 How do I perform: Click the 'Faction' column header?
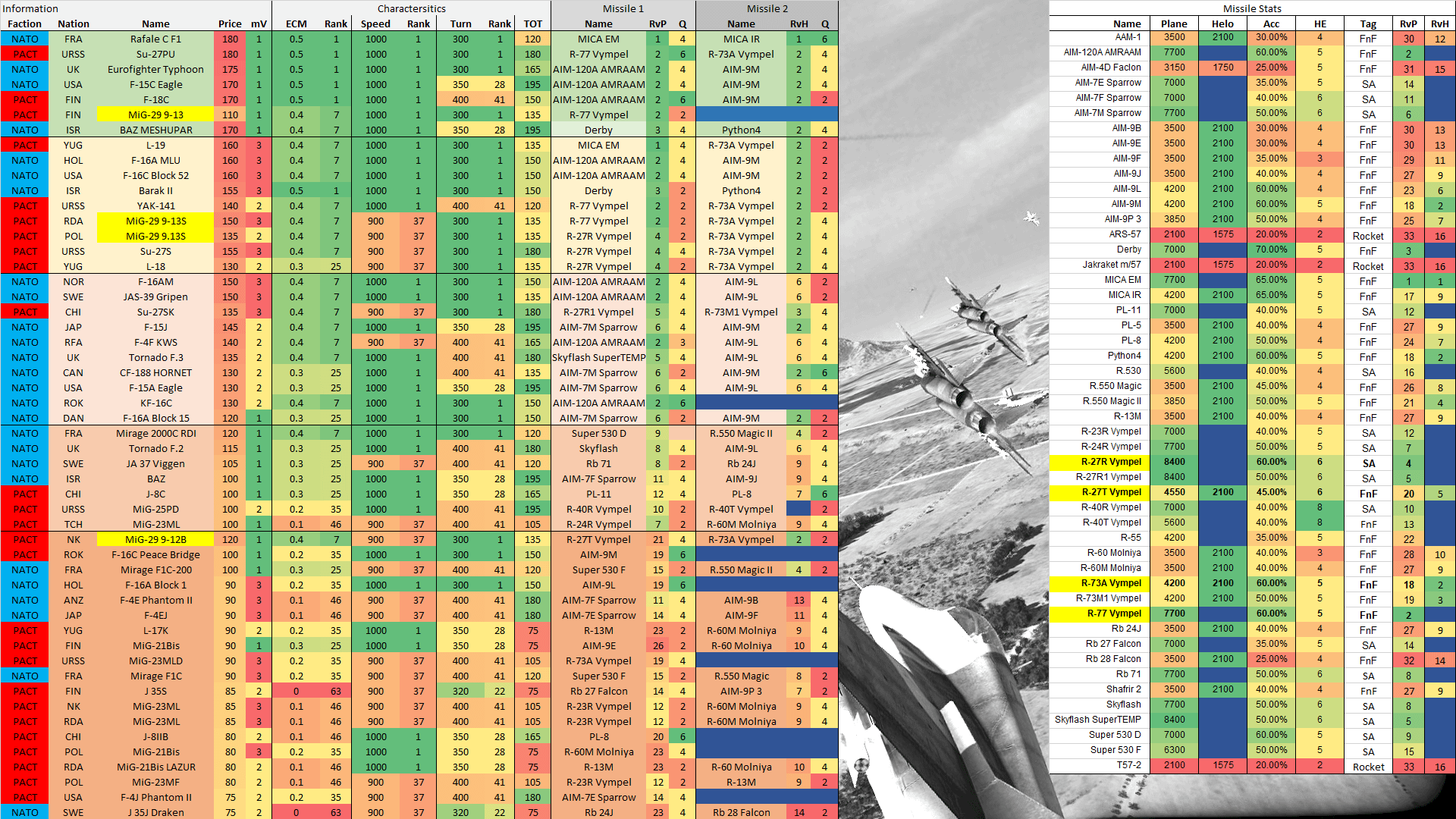(x=25, y=24)
